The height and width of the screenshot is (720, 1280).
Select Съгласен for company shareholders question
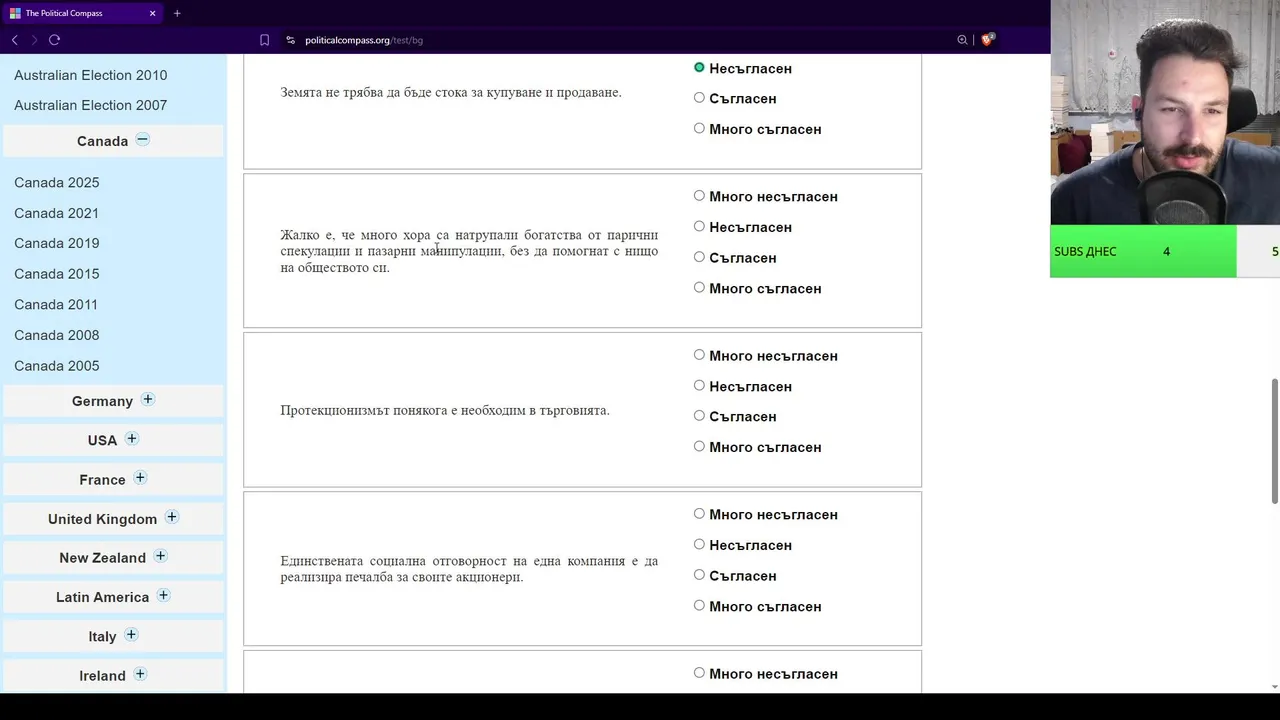click(x=699, y=575)
